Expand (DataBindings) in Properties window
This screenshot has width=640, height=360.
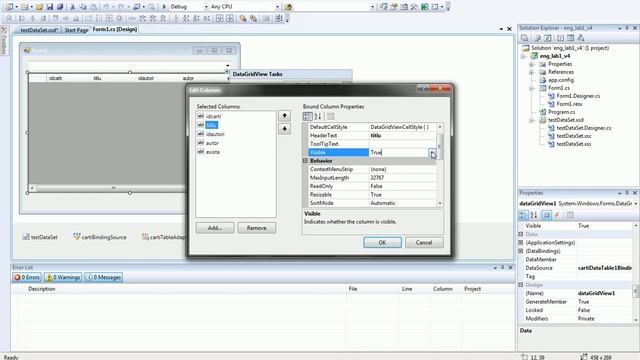tap(521, 251)
